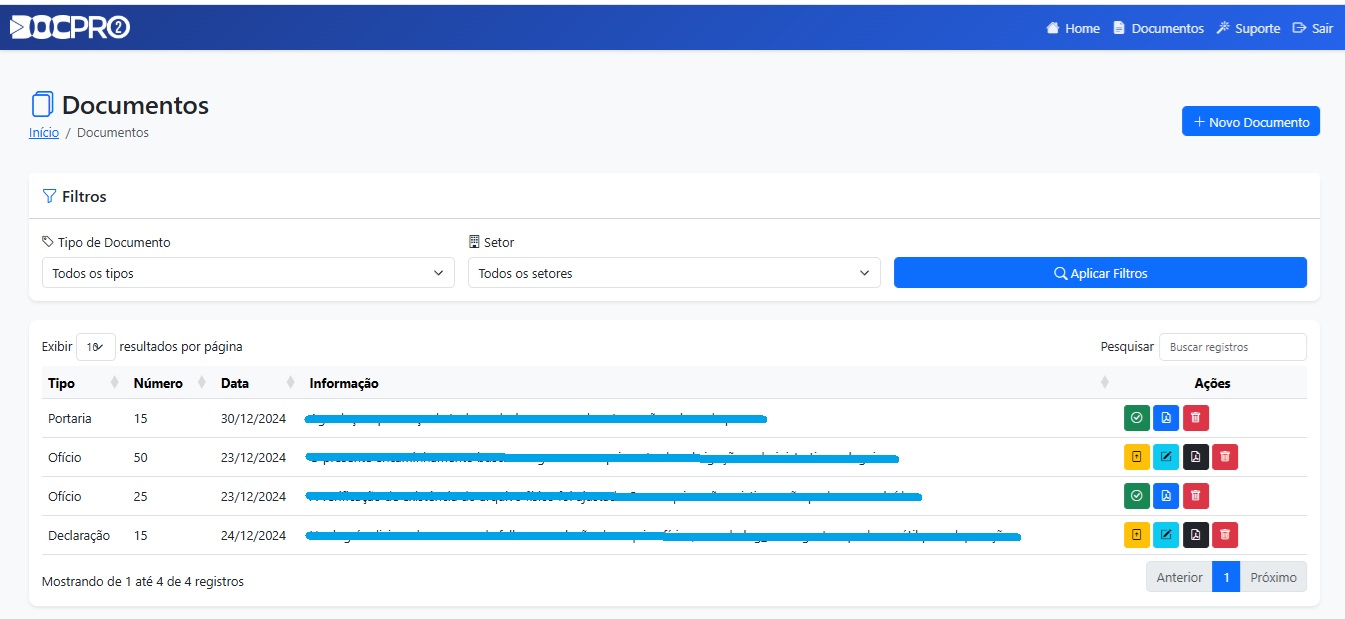Screen dimensions: 1345x619
Task: Expand the Setor dropdown
Action: [x=674, y=273]
